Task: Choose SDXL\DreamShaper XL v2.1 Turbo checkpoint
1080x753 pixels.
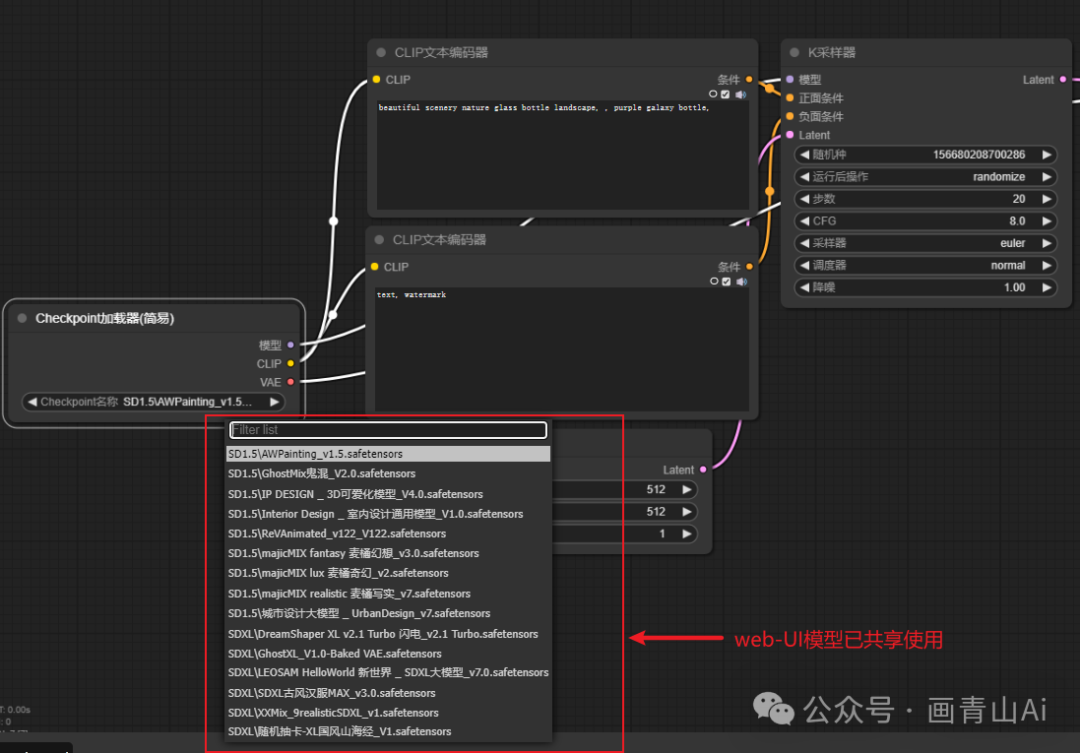Action: tap(388, 634)
